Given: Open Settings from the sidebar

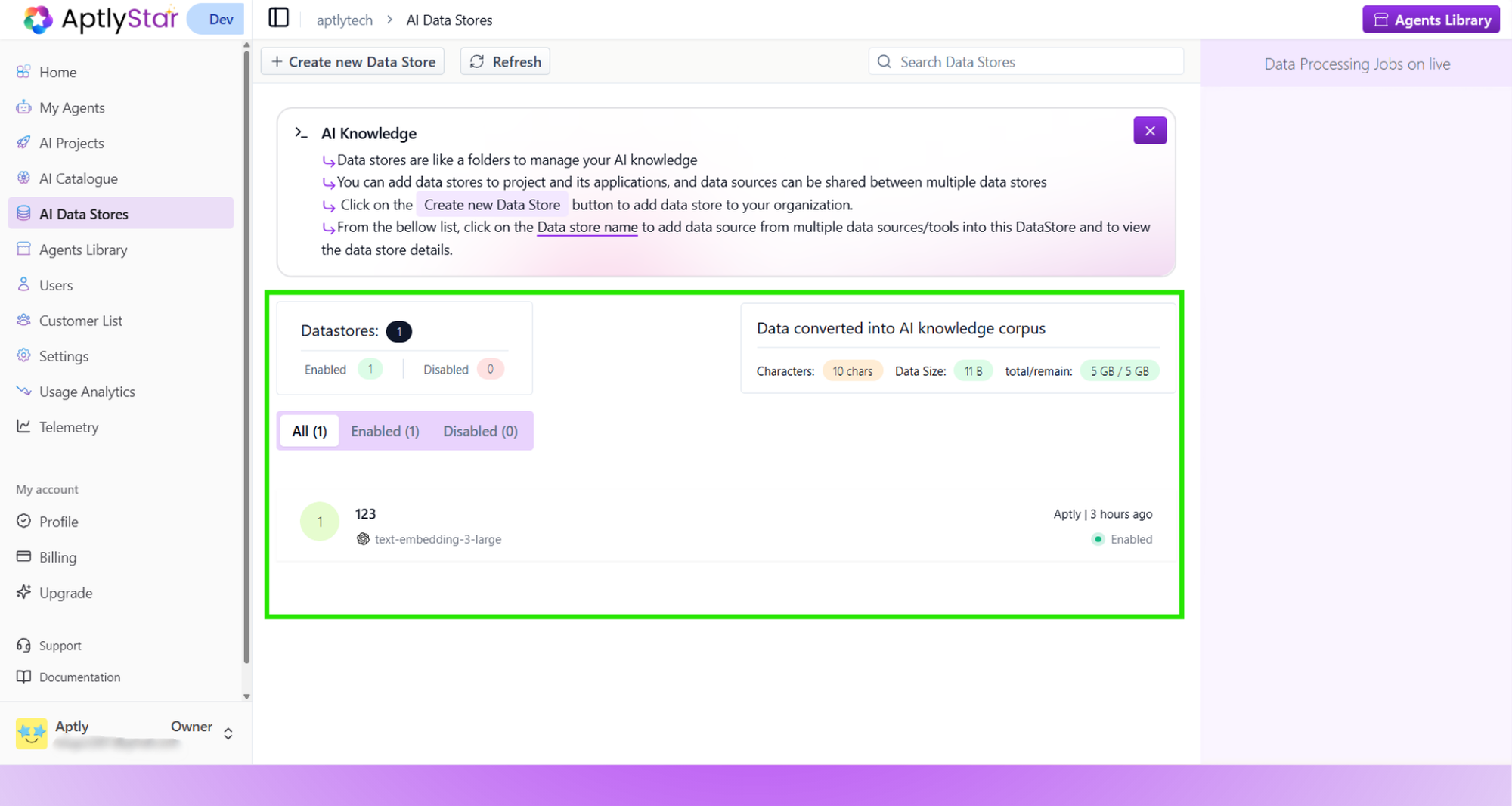Looking at the screenshot, I should (64, 355).
